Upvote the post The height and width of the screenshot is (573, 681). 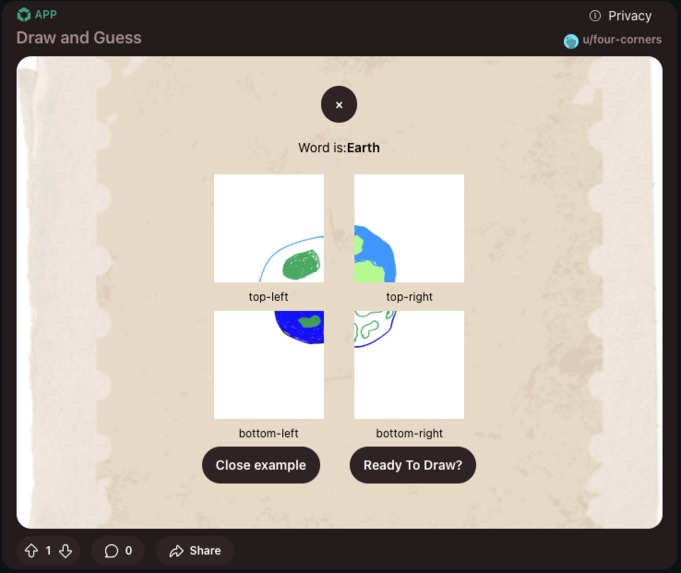click(31, 551)
